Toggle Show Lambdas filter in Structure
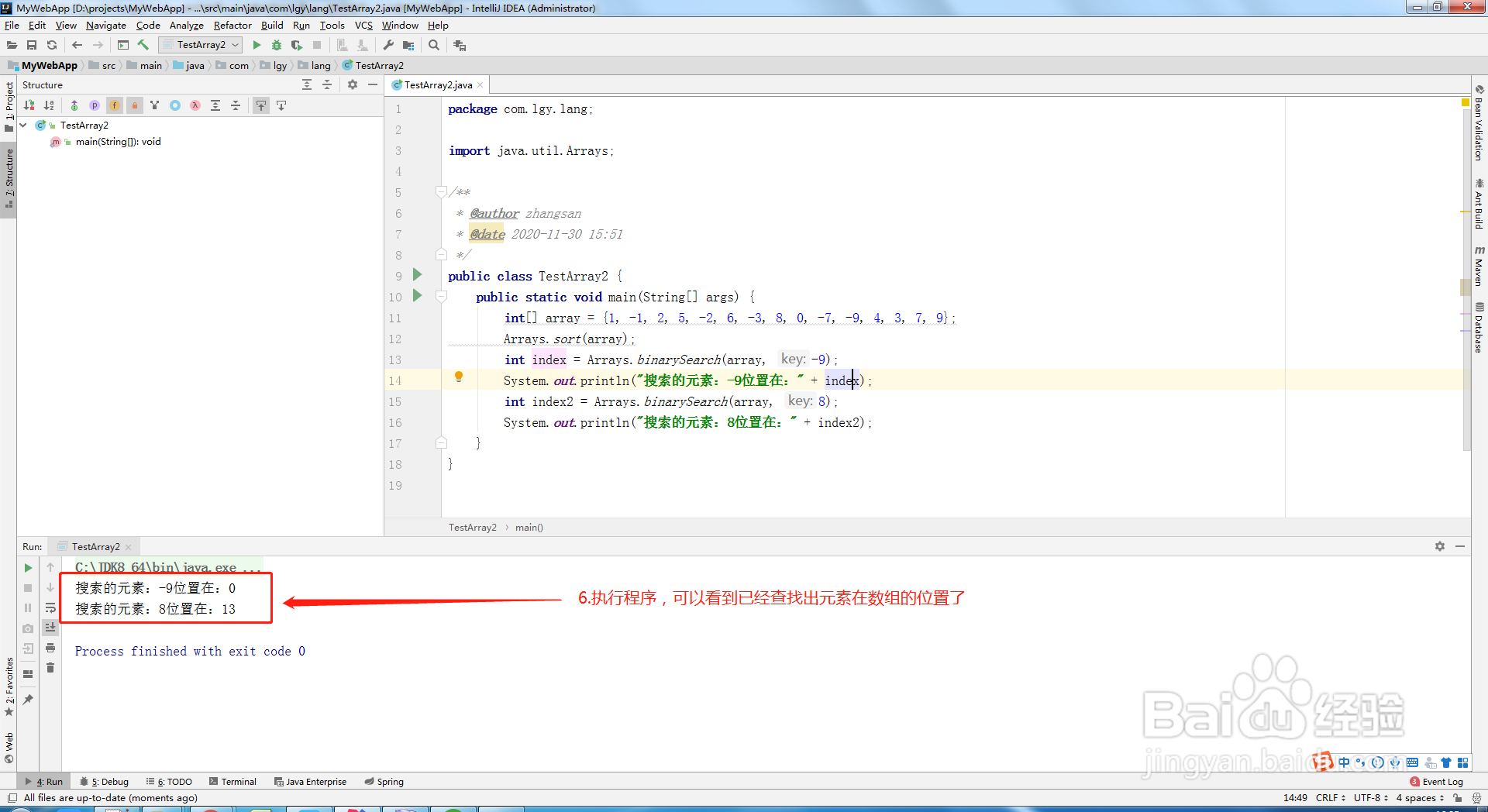 click(x=195, y=105)
